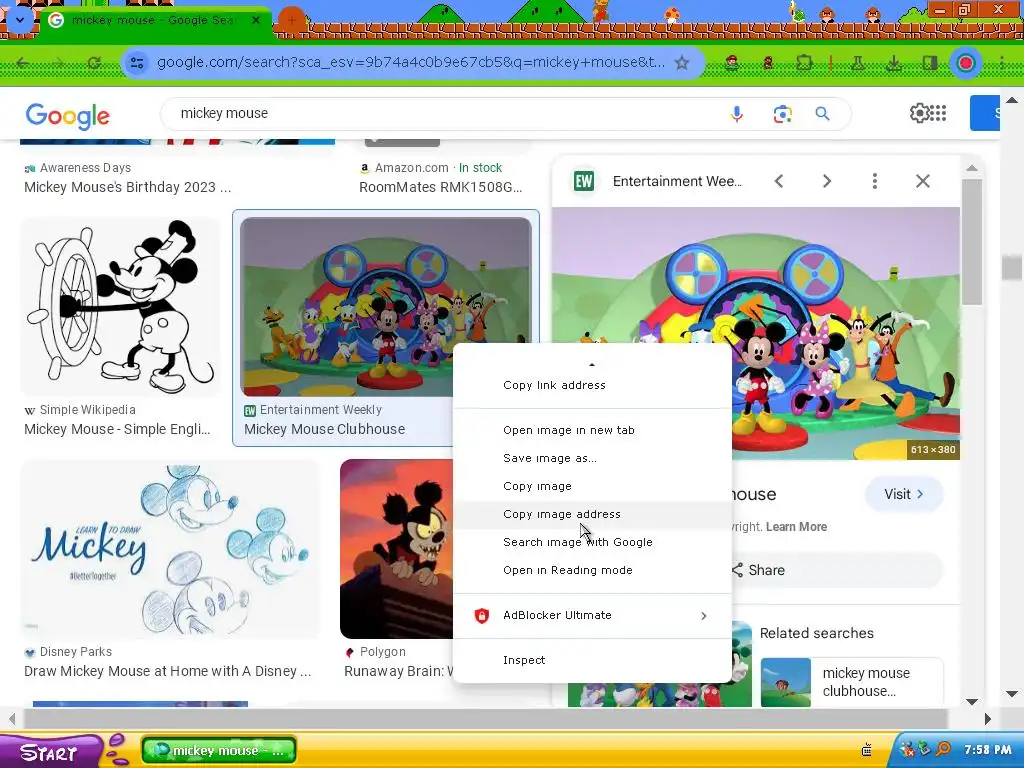Screen dimensions: 1024x768
Task: Select mickey mouse taskbar window button
Action: point(219,750)
